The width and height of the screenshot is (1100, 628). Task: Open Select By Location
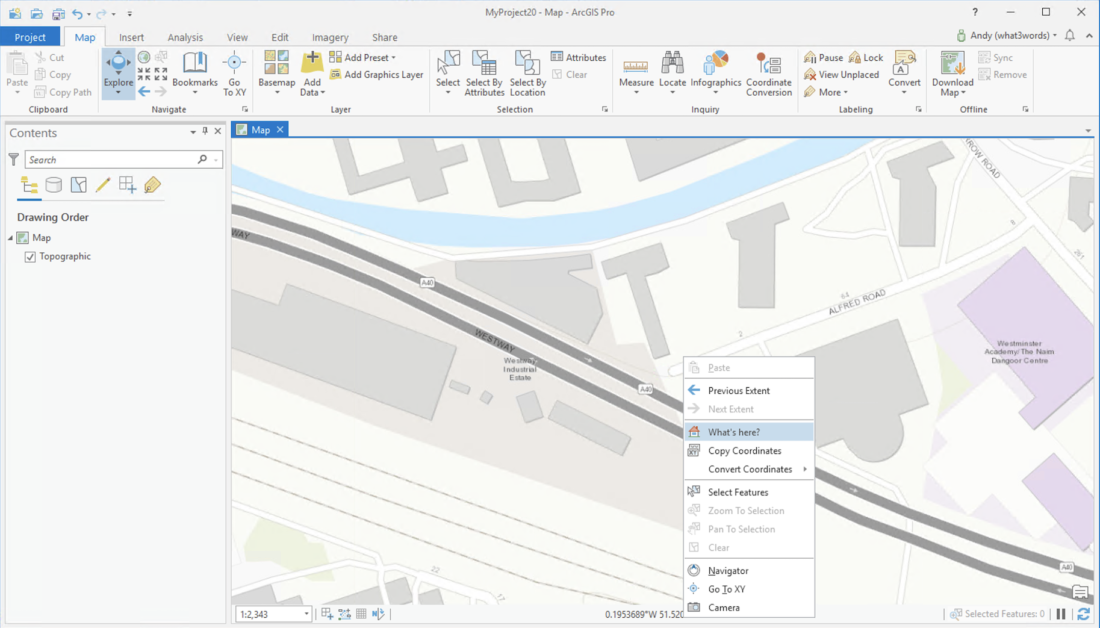(x=527, y=73)
